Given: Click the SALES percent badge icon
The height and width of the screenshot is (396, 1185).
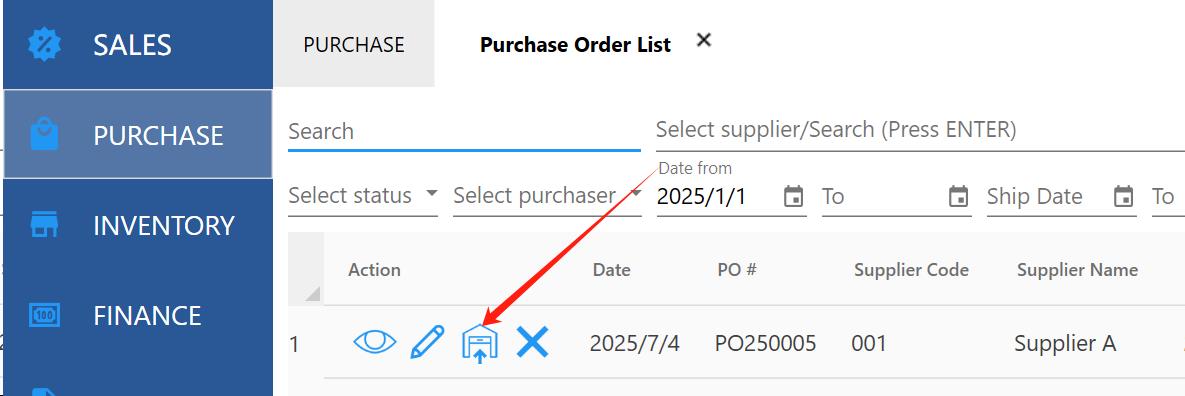Looking at the screenshot, I should click(45, 45).
